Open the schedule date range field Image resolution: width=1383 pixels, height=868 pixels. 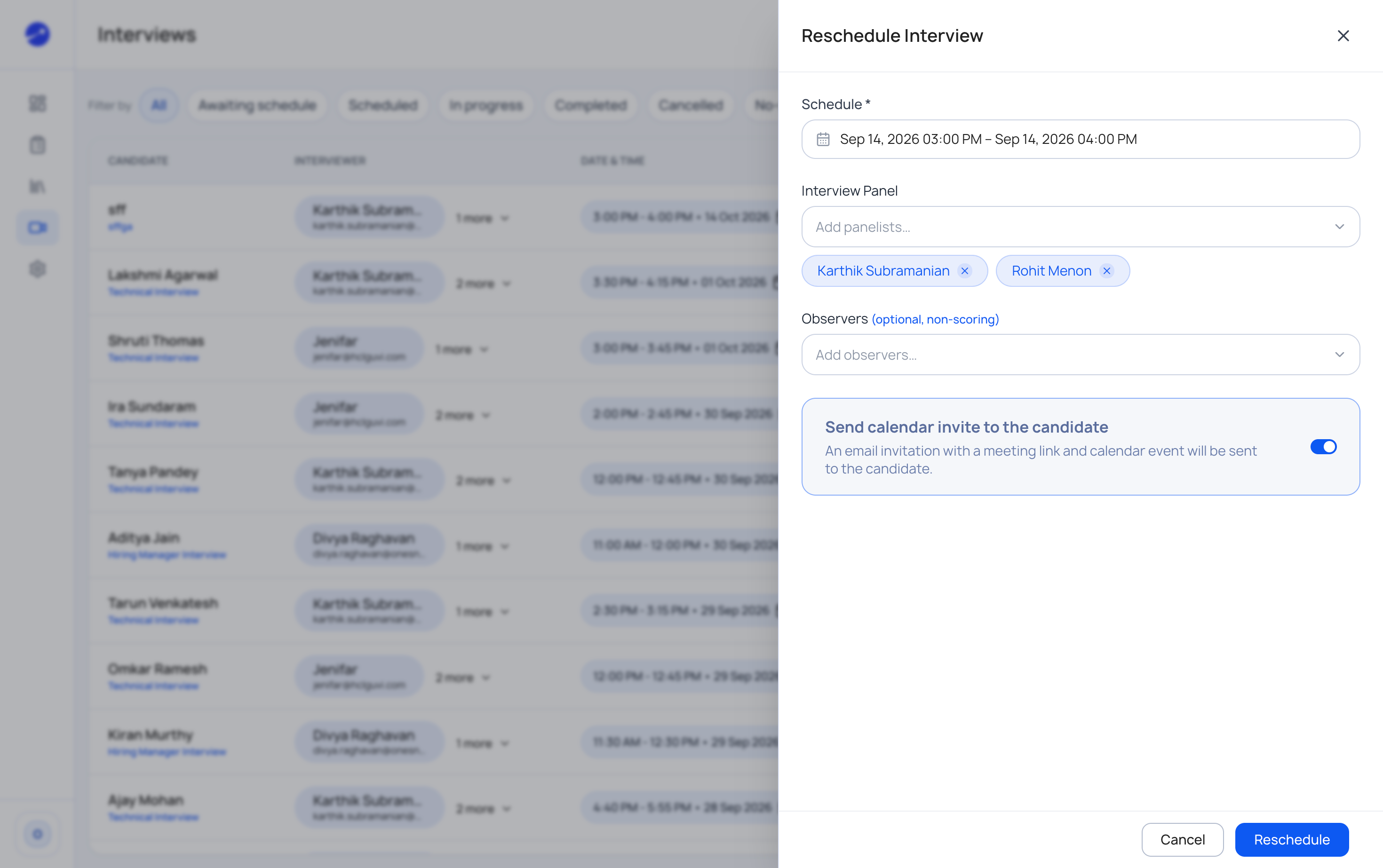tap(1081, 140)
